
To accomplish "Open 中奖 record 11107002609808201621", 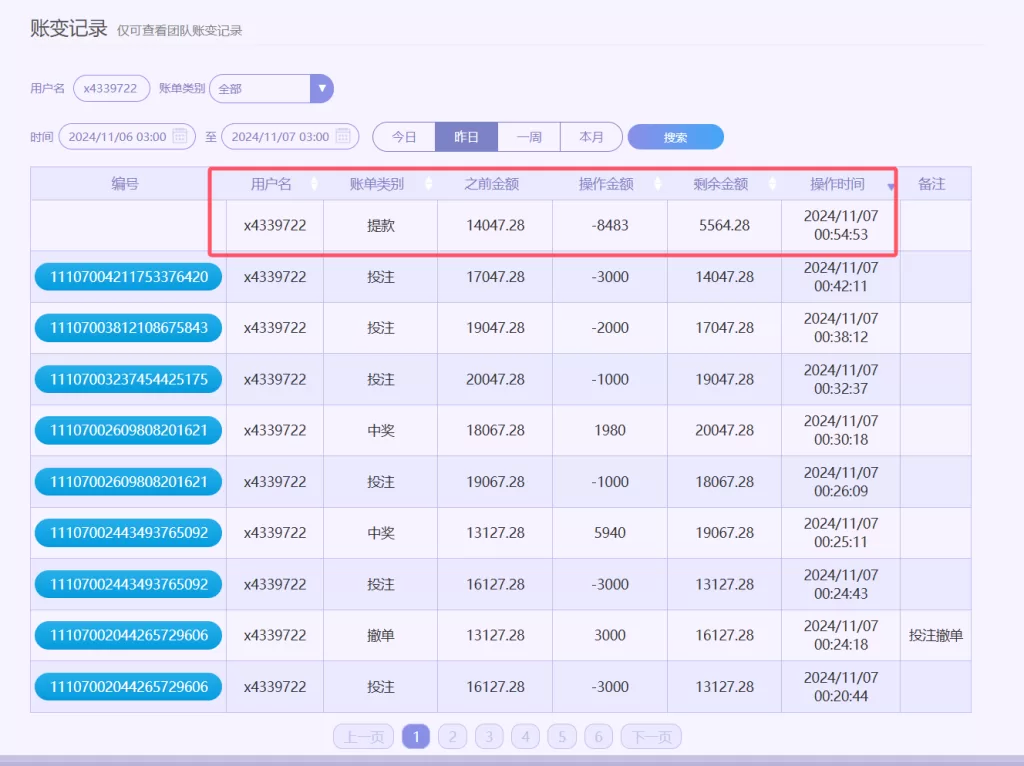I will pyautogui.click(x=128, y=430).
